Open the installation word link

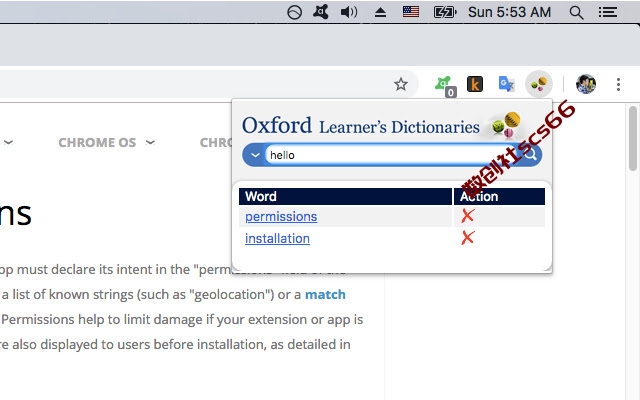(277, 238)
